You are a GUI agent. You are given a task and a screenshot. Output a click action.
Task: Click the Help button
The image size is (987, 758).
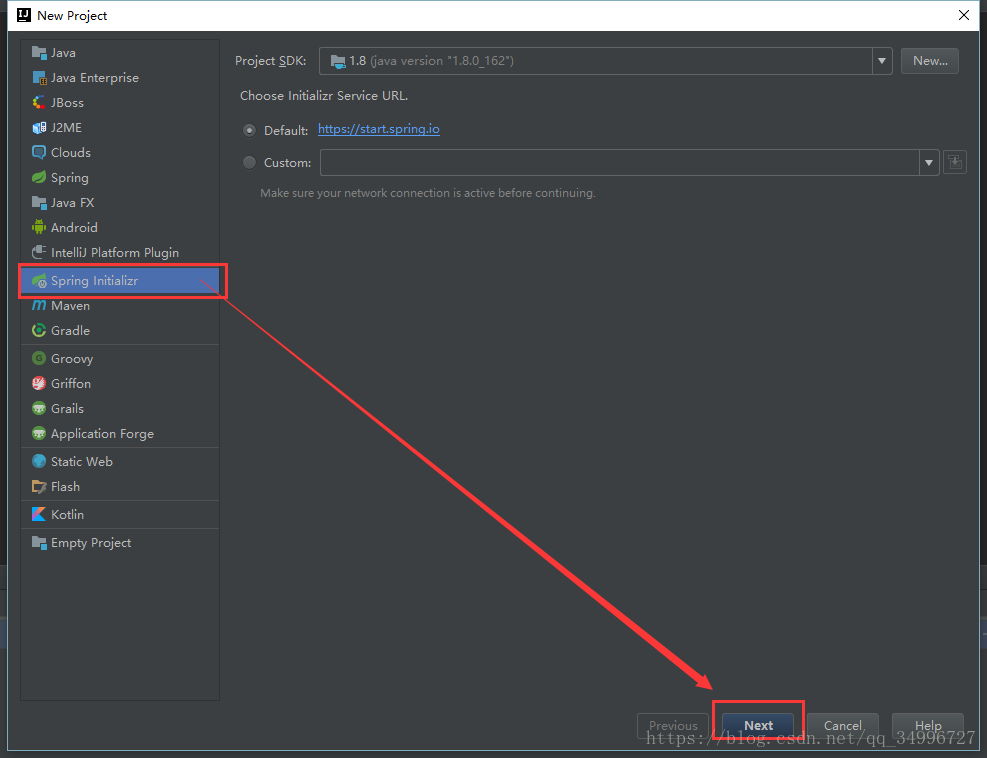click(x=928, y=725)
